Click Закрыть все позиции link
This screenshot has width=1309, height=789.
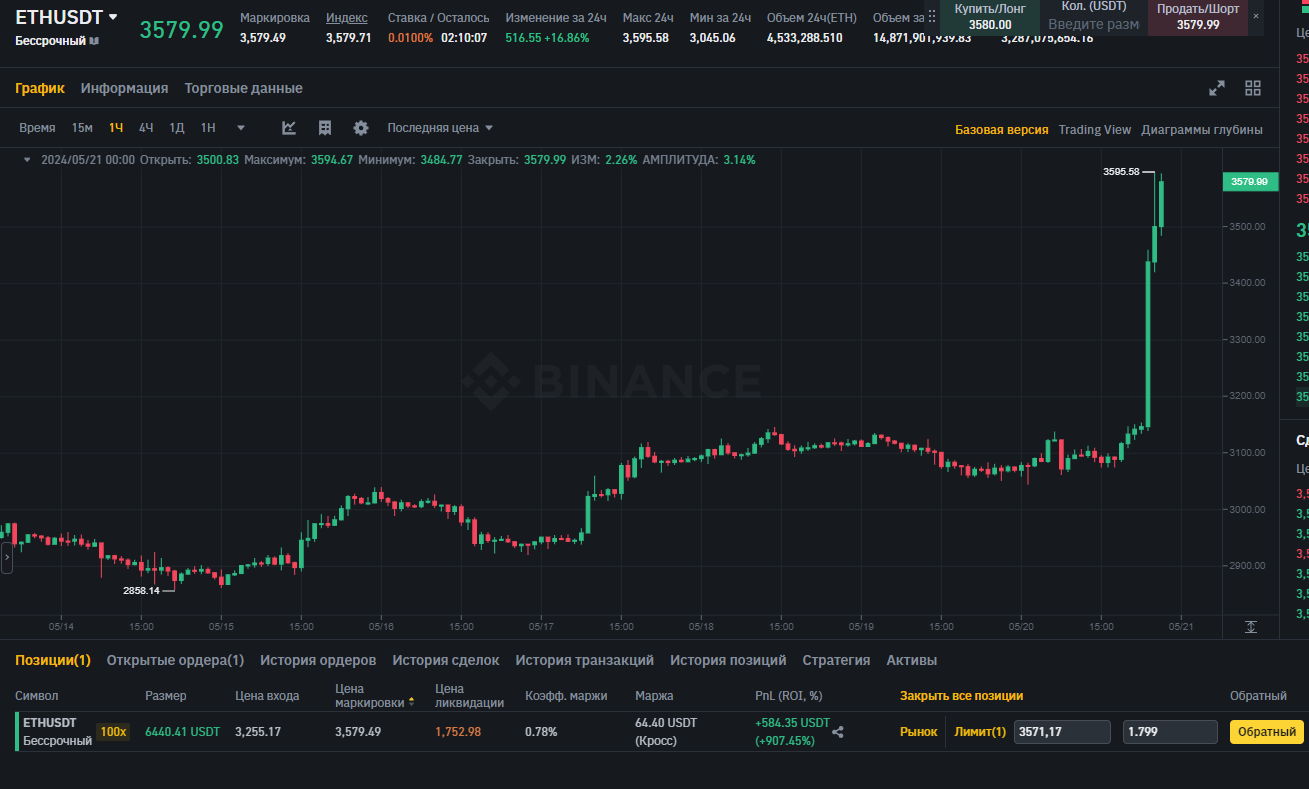[x=961, y=696]
